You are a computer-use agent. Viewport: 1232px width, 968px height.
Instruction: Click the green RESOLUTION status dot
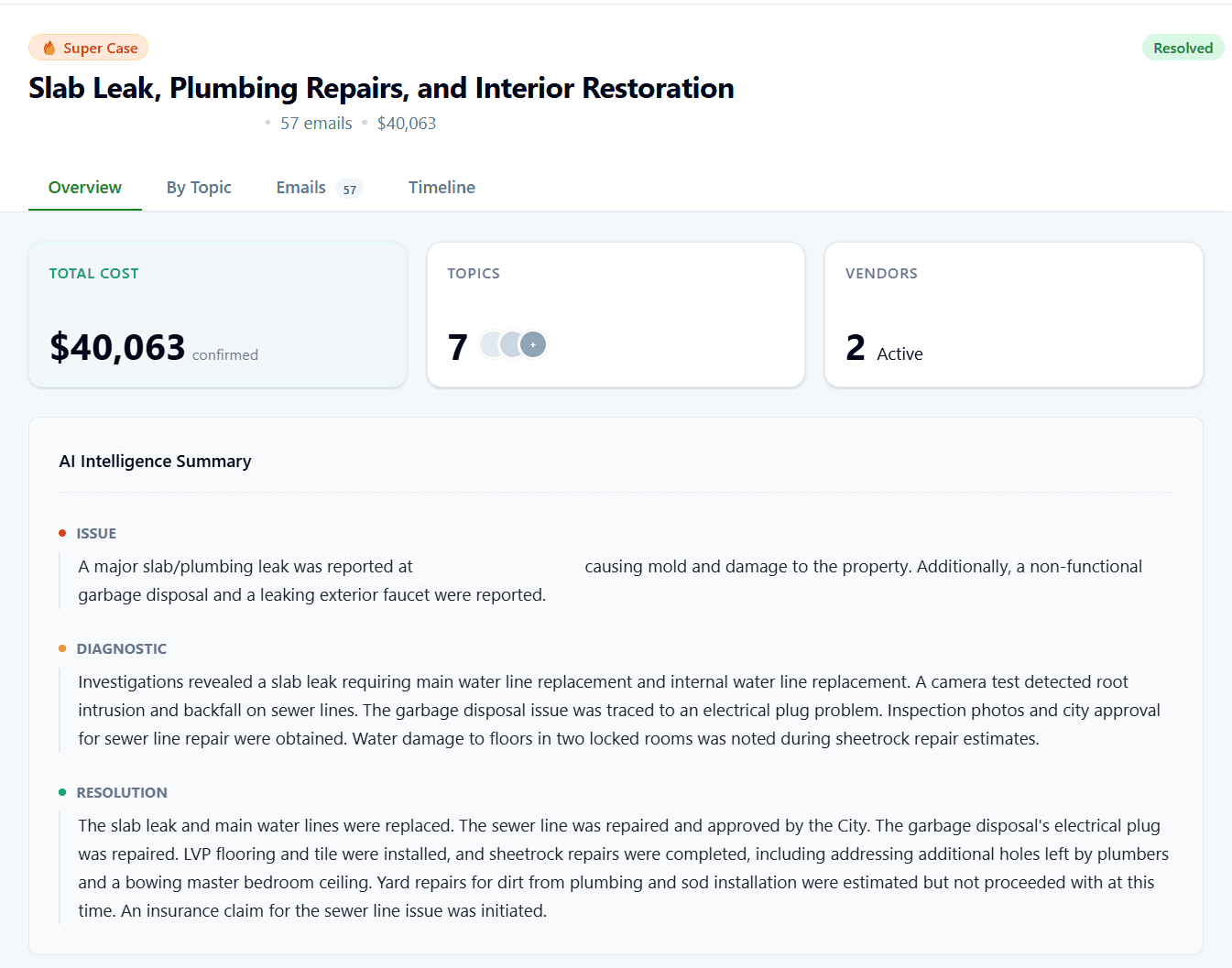61,791
